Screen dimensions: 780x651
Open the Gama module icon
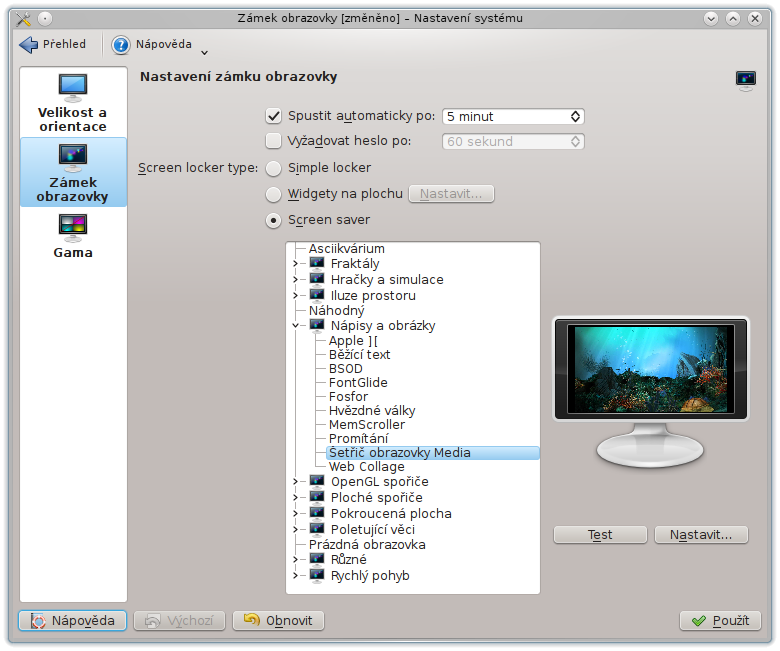pyautogui.click(x=73, y=228)
